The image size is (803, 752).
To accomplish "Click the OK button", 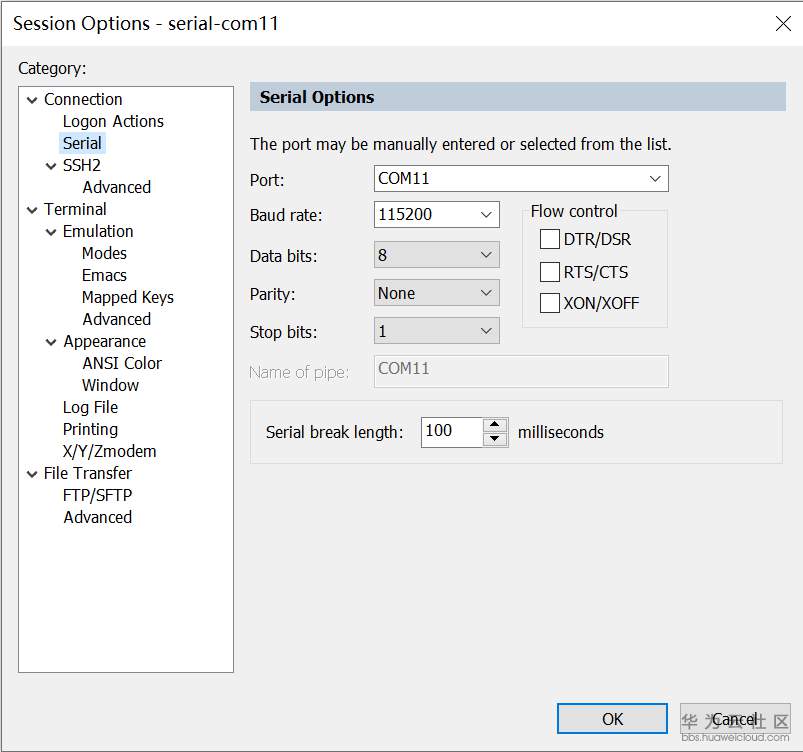I will point(612,719).
